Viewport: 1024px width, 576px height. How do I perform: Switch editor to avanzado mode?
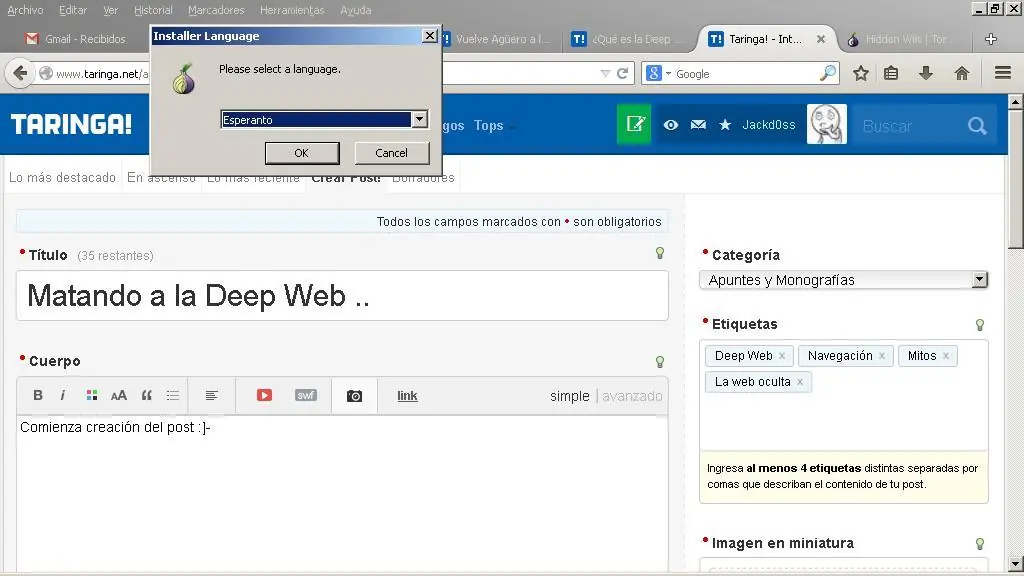(632, 396)
